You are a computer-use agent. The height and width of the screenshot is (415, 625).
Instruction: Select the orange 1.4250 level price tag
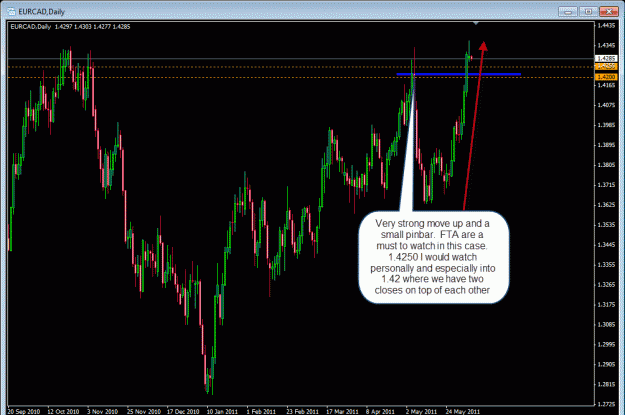pos(606,67)
